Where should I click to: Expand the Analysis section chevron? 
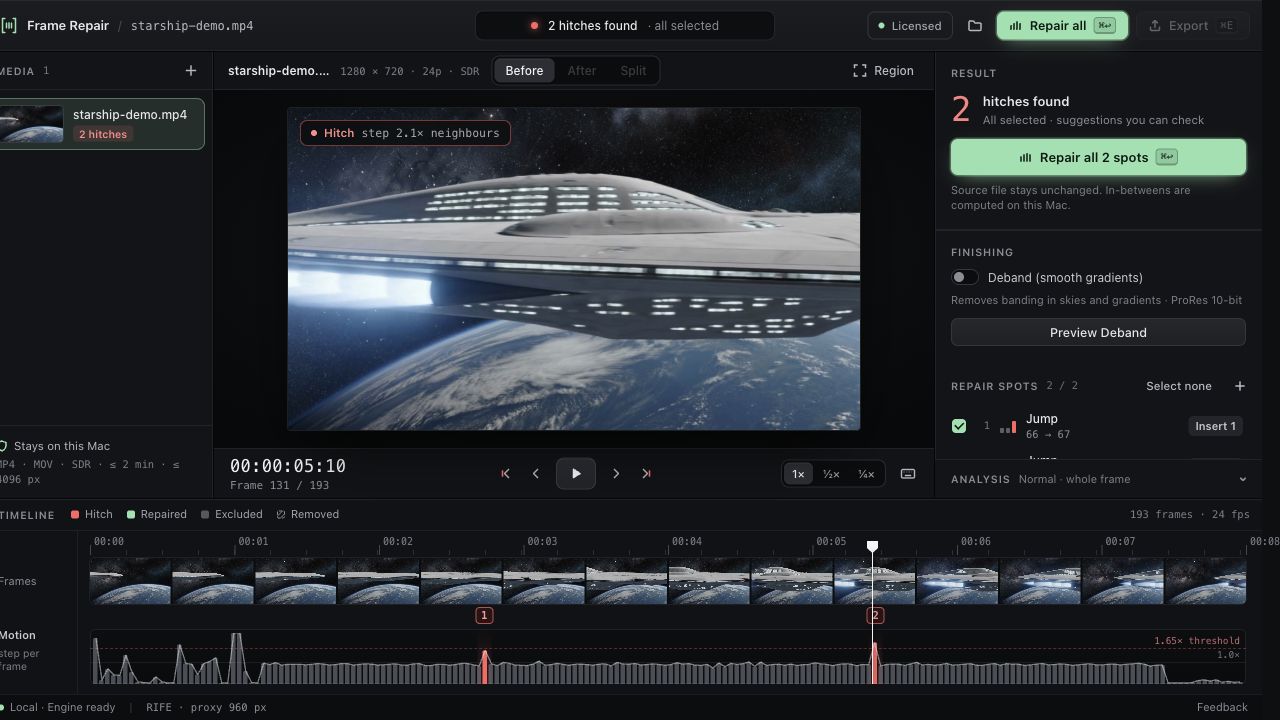point(1243,480)
